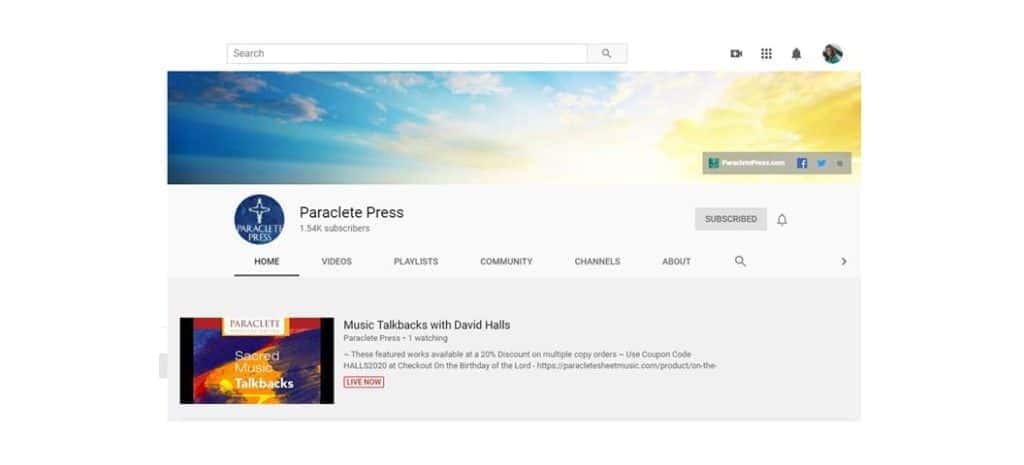Open the notifications bell in top bar
Image resolution: width=1024 pixels, height=465 pixels.
click(x=796, y=54)
